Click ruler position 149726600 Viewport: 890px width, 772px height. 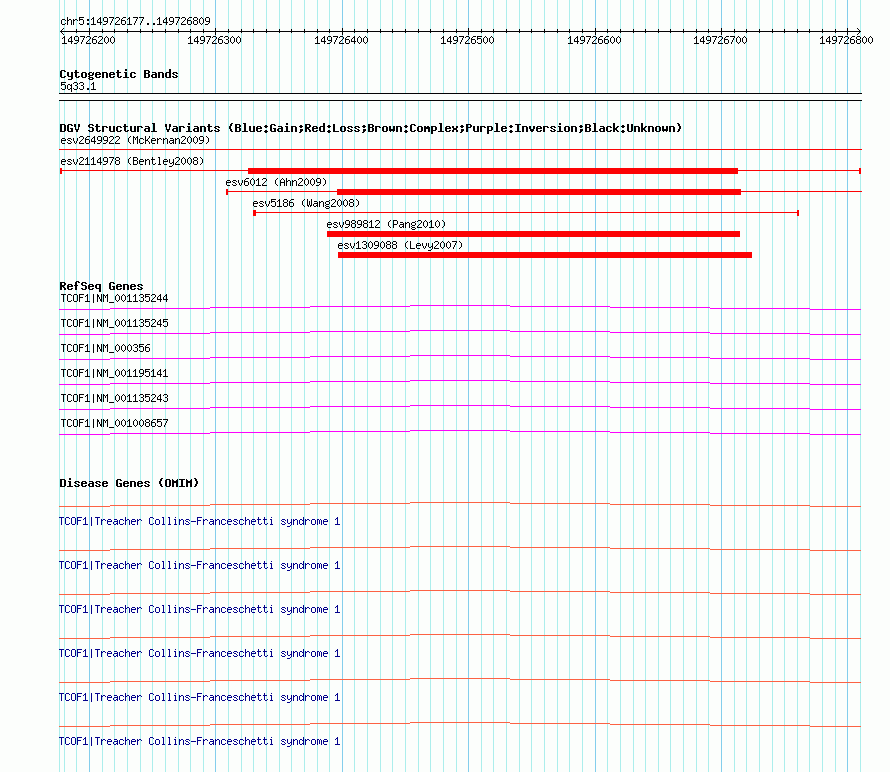[x=594, y=40]
